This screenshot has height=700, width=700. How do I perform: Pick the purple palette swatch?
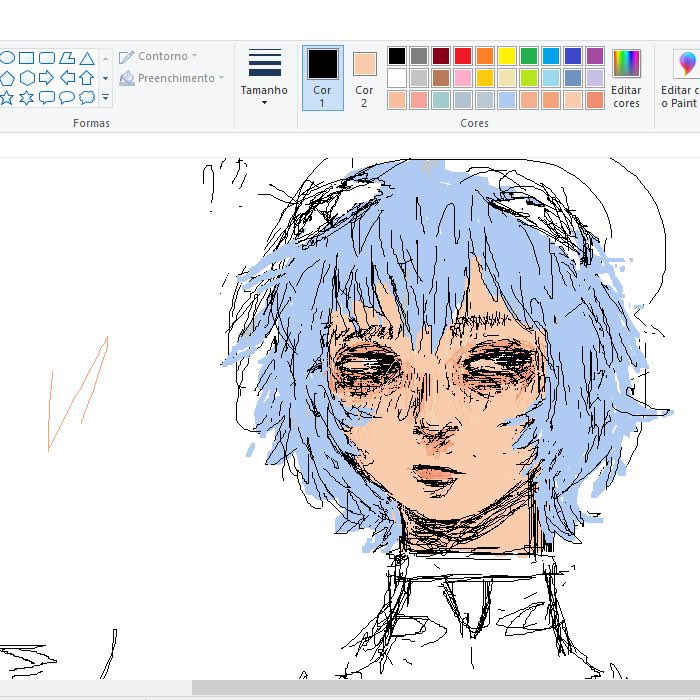(595, 56)
